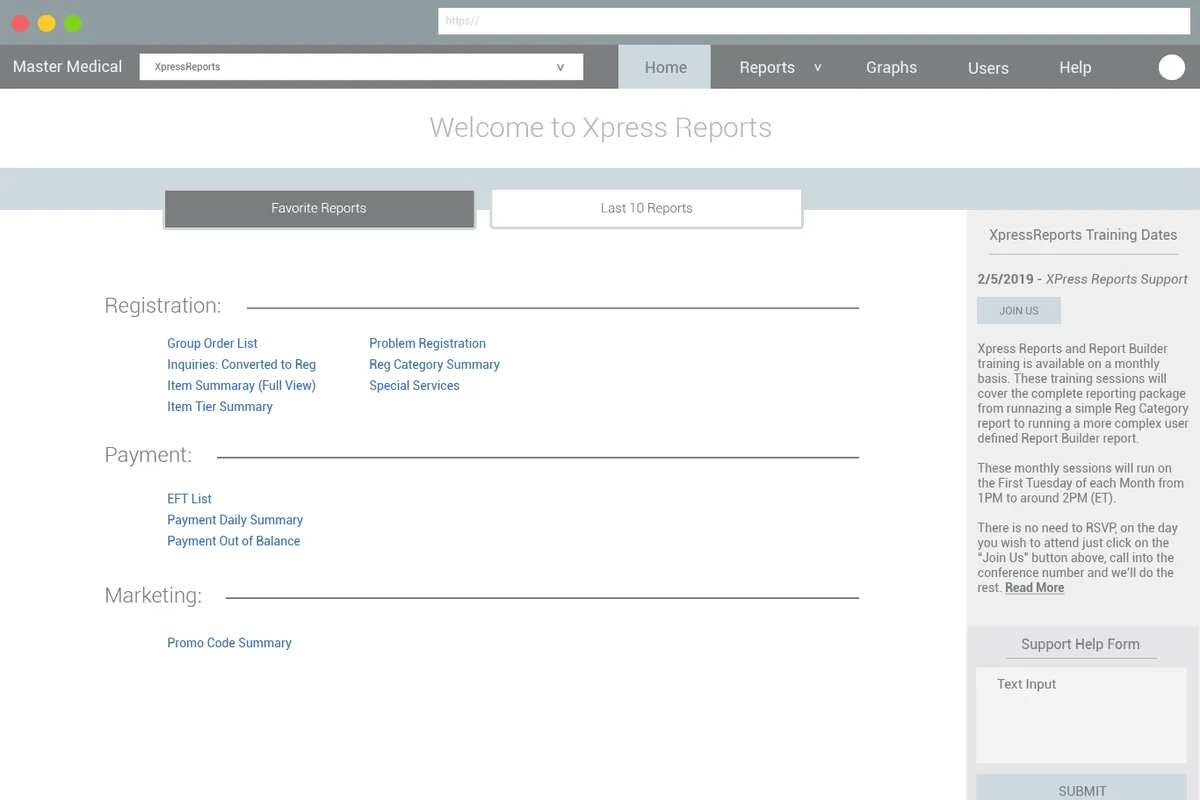
Task: Click into the Support Help Form text input
Action: pyautogui.click(x=1081, y=716)
